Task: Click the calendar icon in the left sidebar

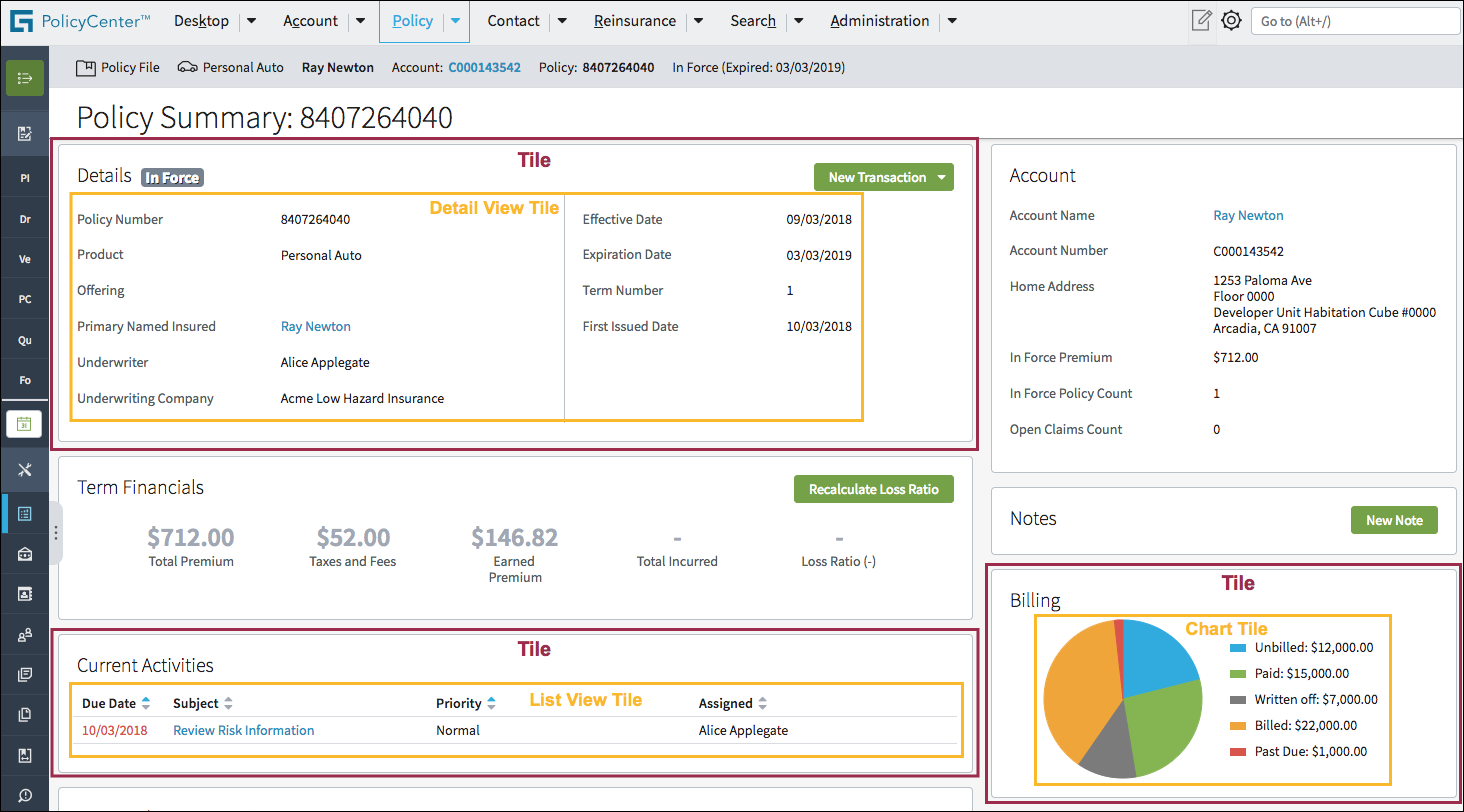Action: tap(24, 423)
